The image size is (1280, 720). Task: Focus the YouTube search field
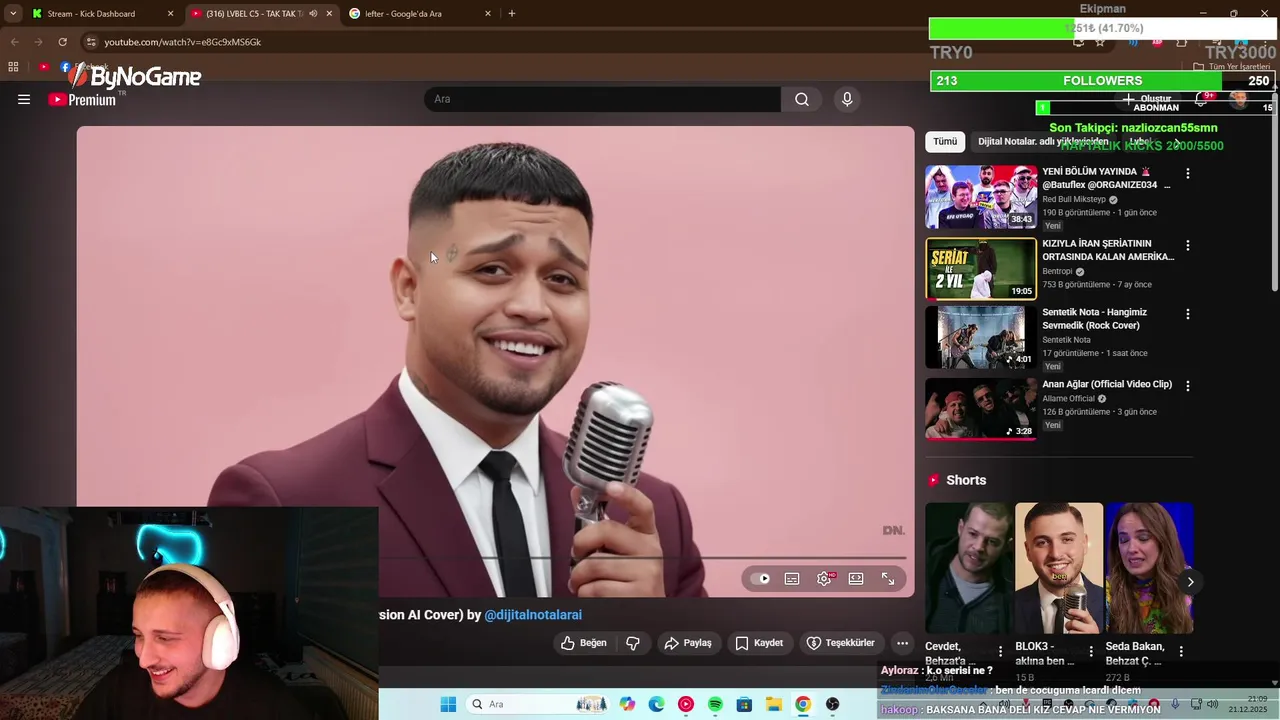[x=602, y=99]
